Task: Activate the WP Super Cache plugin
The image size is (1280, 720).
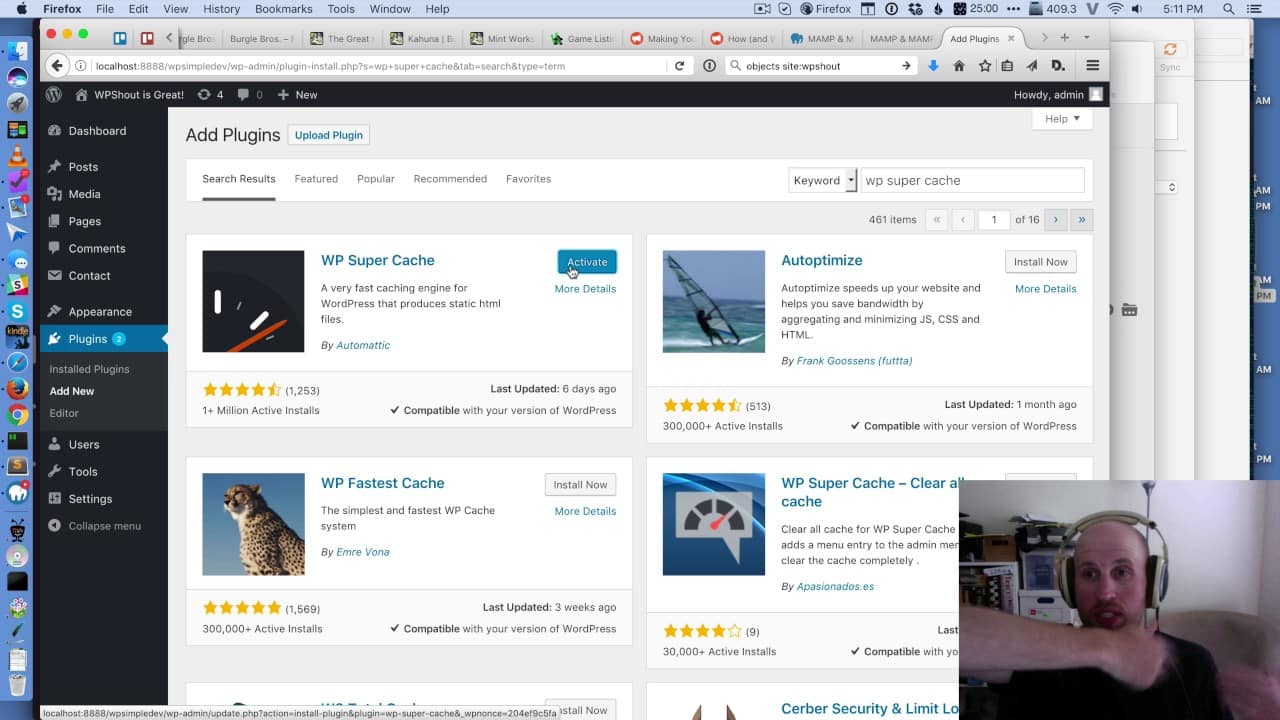Action: (x=587, y=262)
